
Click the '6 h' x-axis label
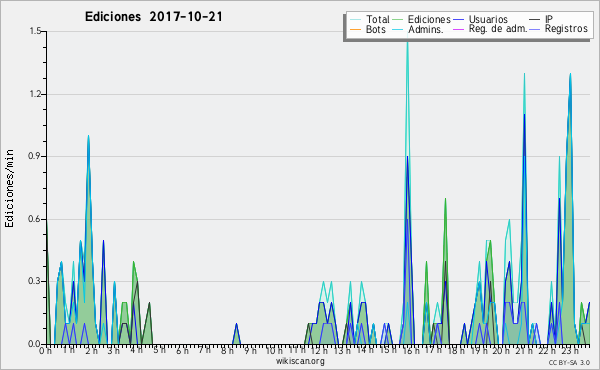182,350
